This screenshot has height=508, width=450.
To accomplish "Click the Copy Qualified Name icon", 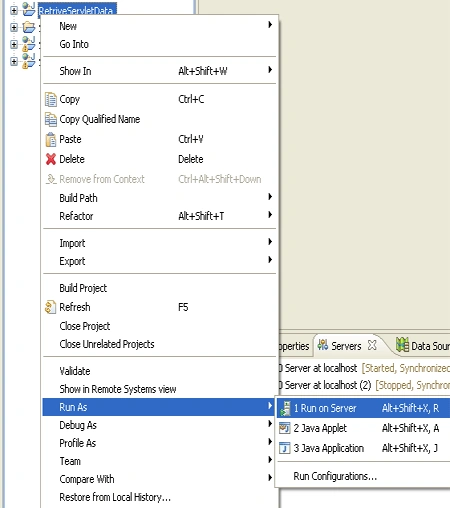I will tap(51, 119).
